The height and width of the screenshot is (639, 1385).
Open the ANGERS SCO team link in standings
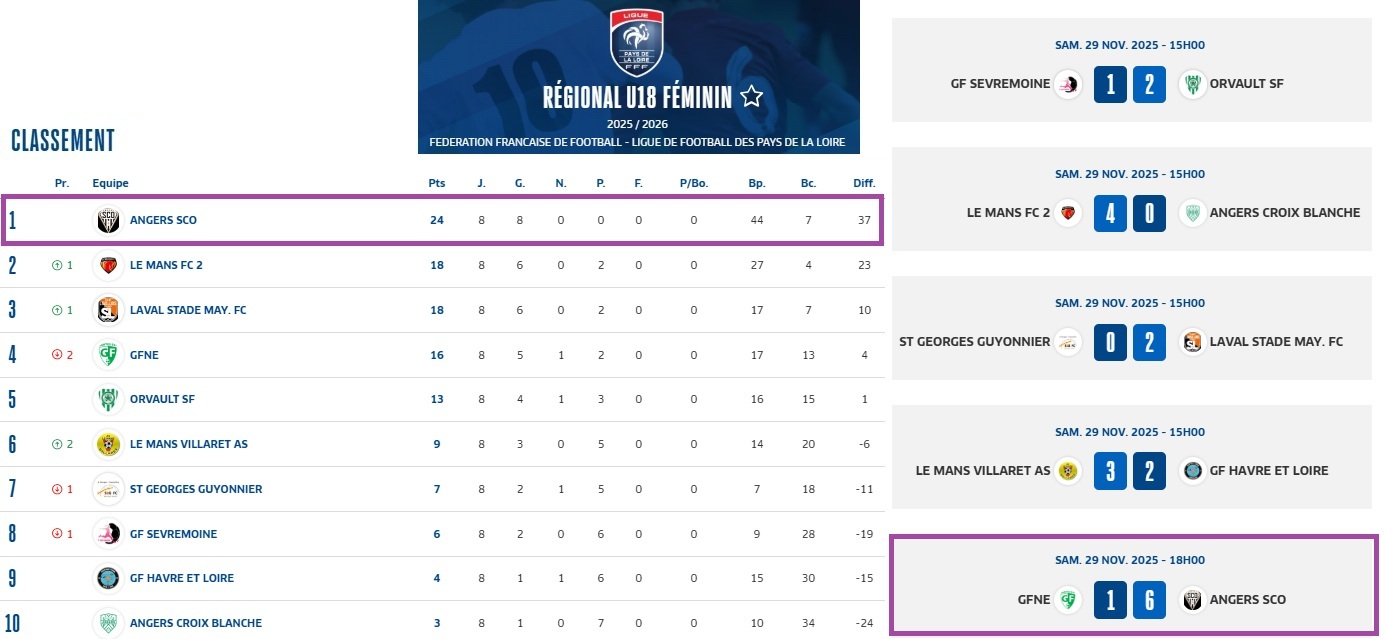coord(163,220)
